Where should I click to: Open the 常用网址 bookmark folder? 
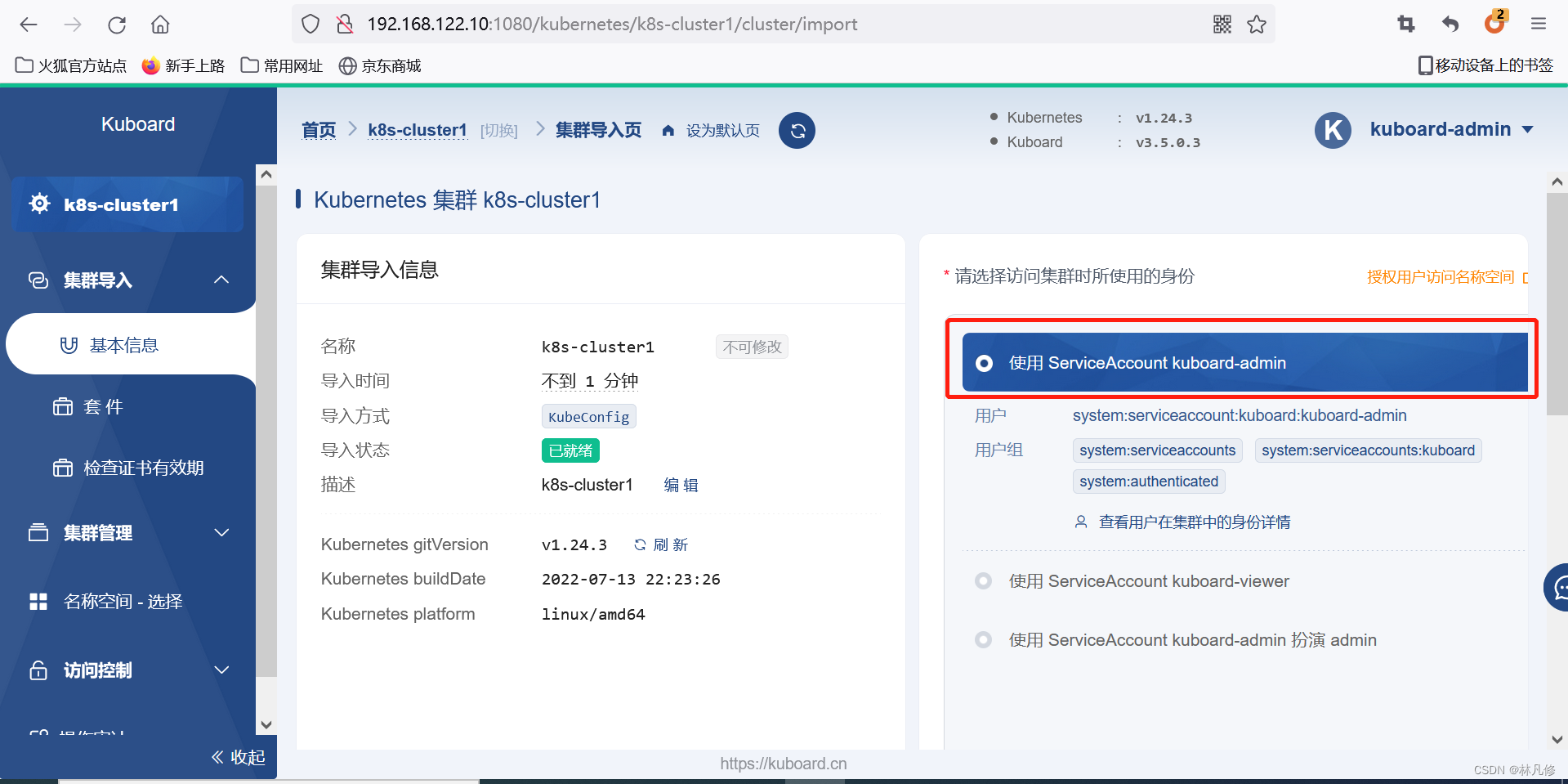tap(282, 65)
